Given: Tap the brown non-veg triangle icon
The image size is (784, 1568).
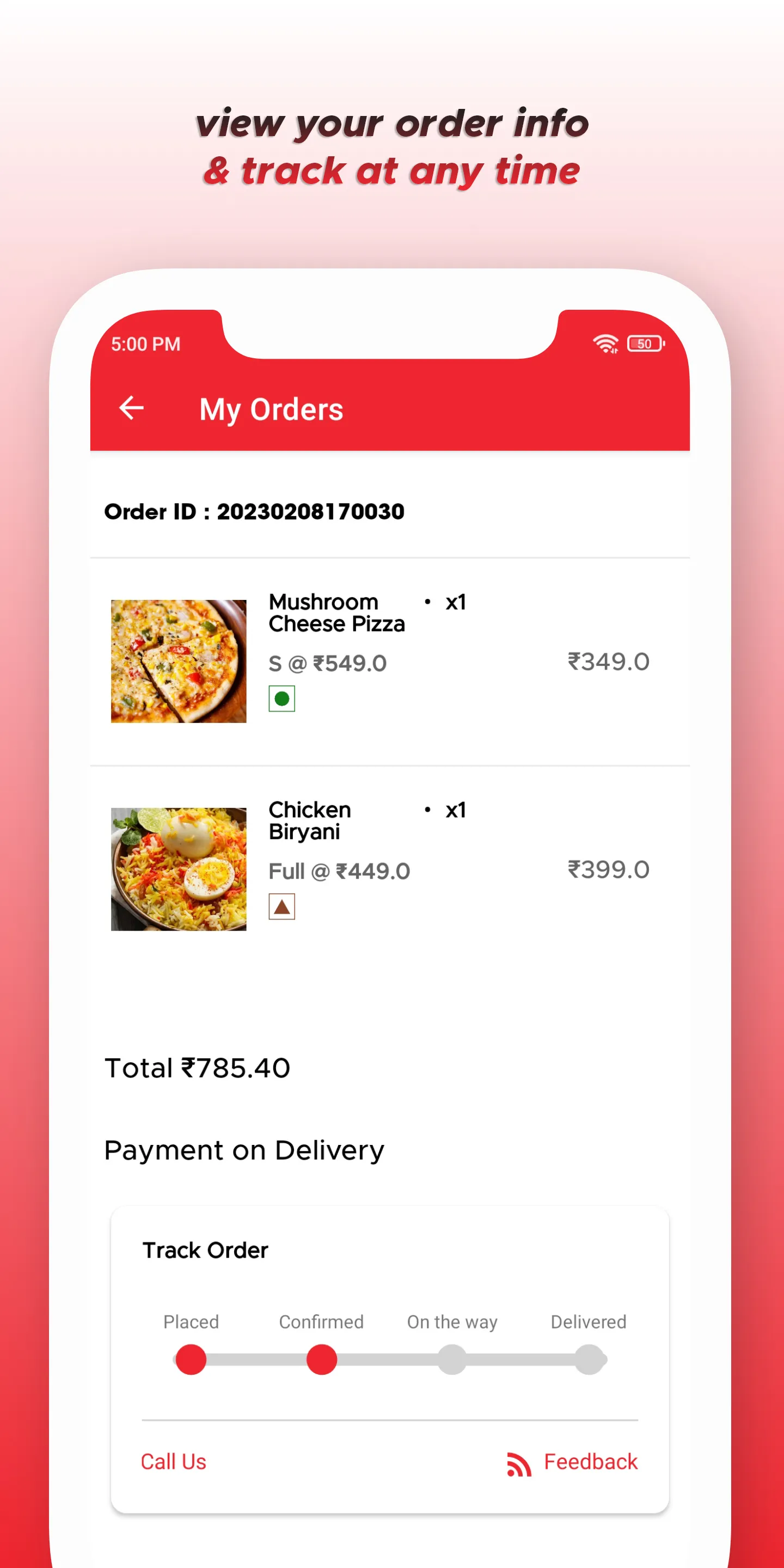Looking at the screenshot, I should pyautogui.click(x=282, y=906).
